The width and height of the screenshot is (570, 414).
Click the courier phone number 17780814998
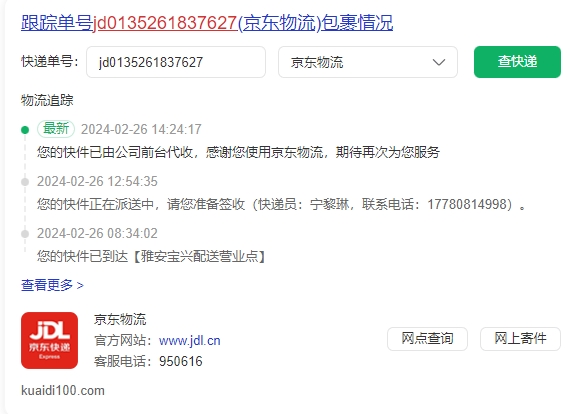467,204
